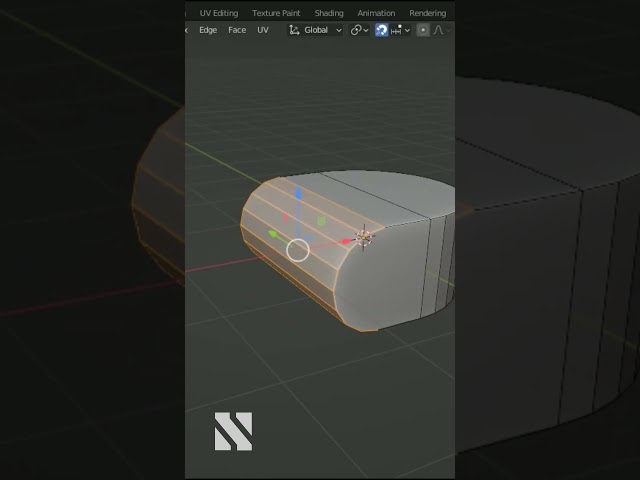Click the transform orientation axes icon
Viewport: 640px width, 480px height.
[x=294, y=30]
